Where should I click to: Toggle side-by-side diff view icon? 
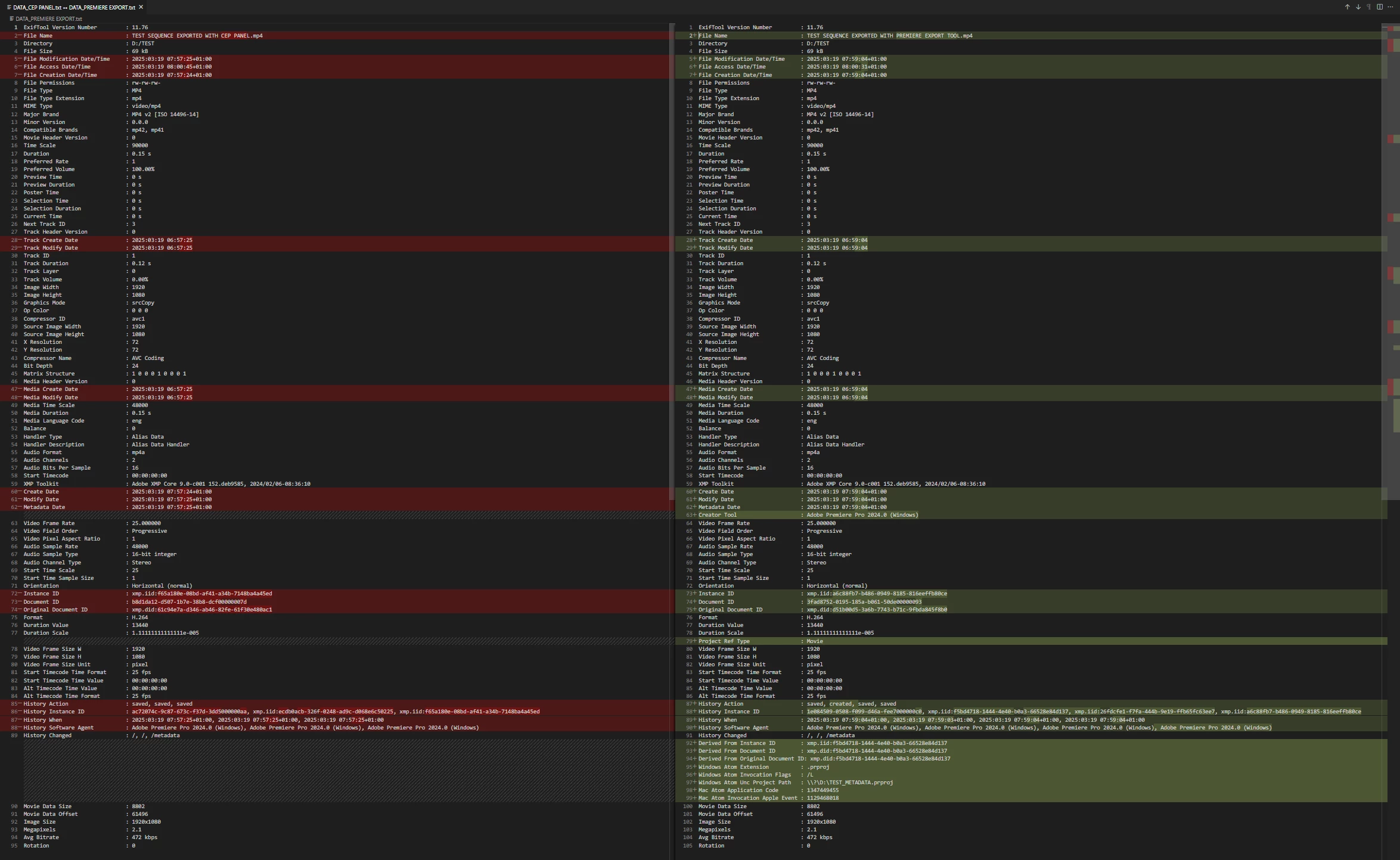tap(1380, 7)
